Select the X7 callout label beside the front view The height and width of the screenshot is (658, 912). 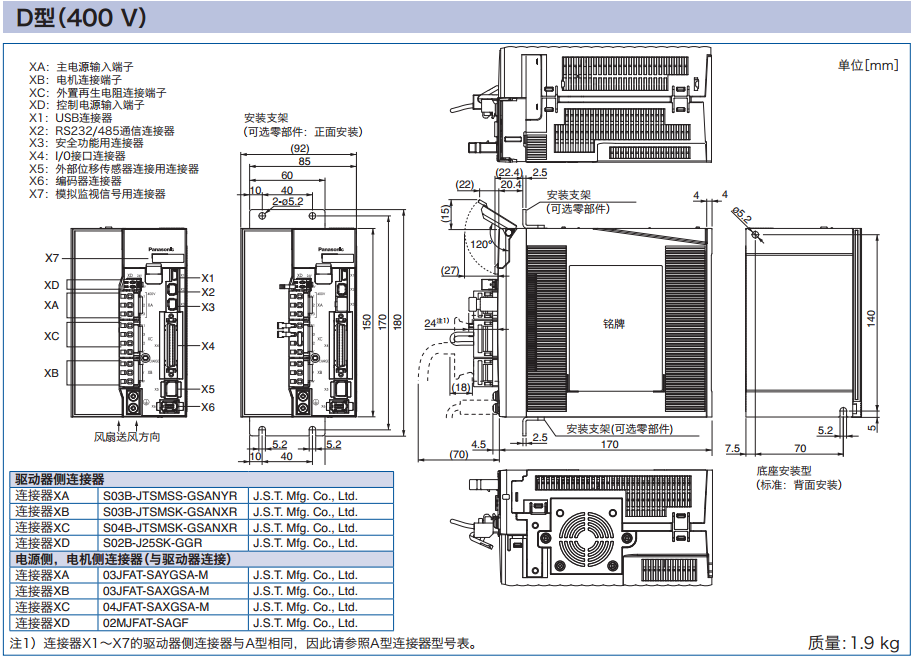click(x=52, y=258)
